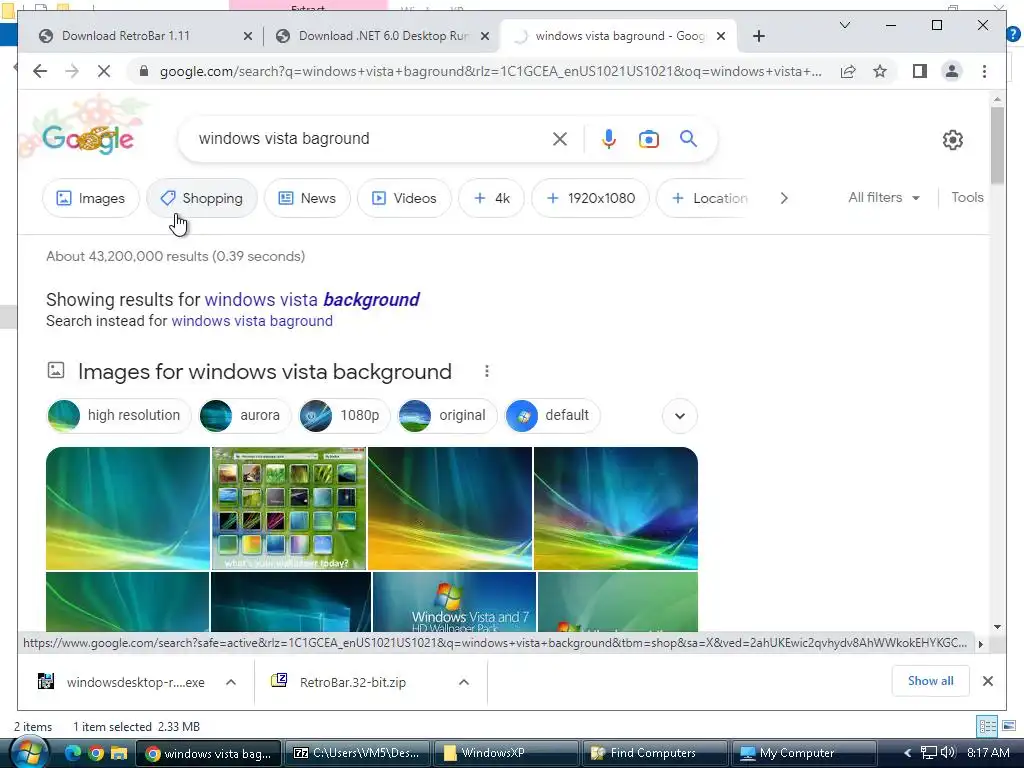The image size is (1024, 768).
Task: Open the Chrome profile avatar menu
Action: [x=952, y=71]
